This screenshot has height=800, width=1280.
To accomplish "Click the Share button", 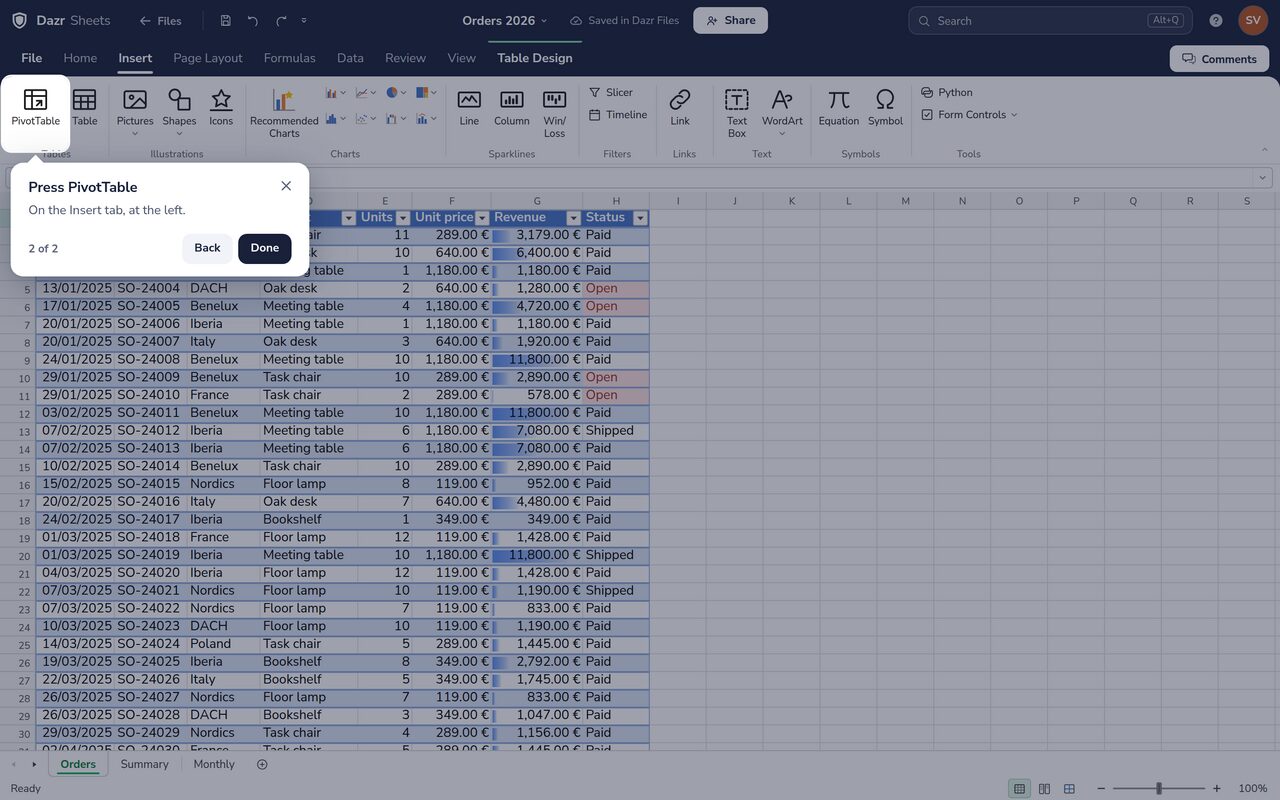I will pos(731,21).
